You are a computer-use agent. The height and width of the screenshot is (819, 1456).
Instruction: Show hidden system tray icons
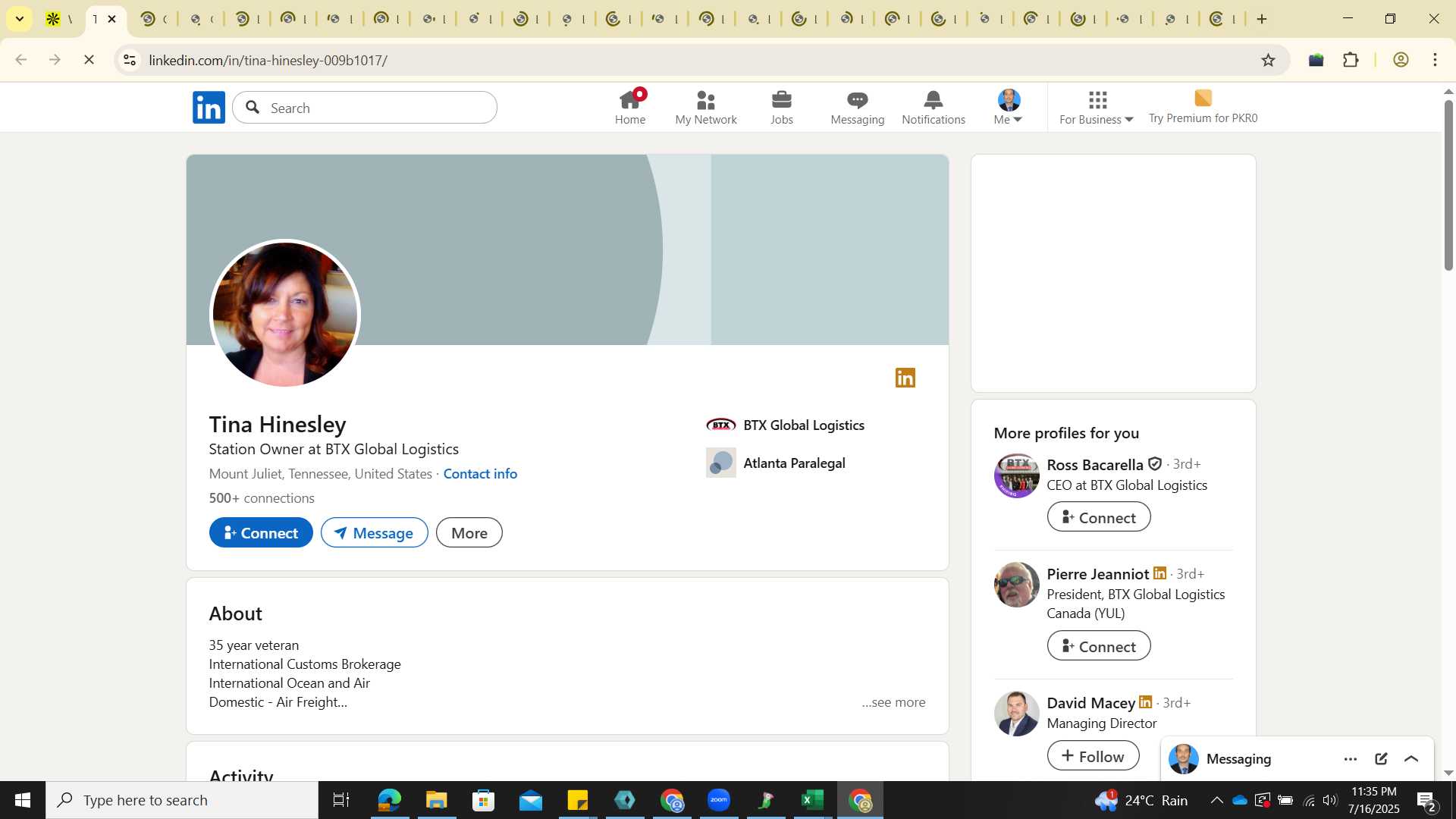pyautogui.click(x=1216, y=800)
